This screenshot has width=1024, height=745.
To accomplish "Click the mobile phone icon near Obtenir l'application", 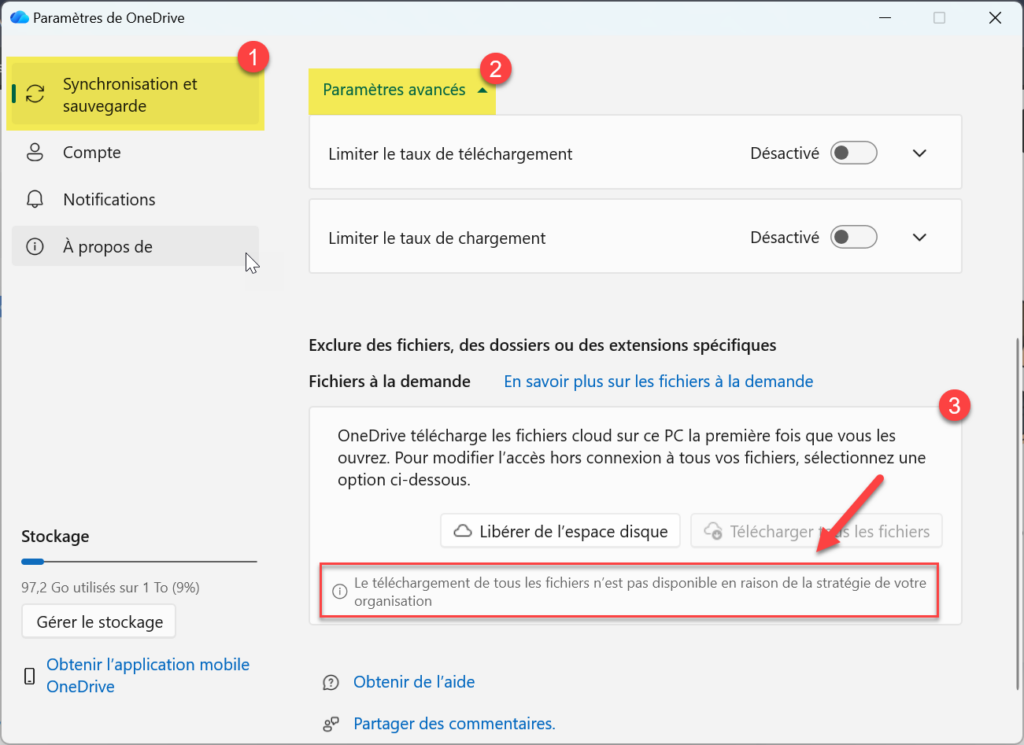I will tap(30, 676).
